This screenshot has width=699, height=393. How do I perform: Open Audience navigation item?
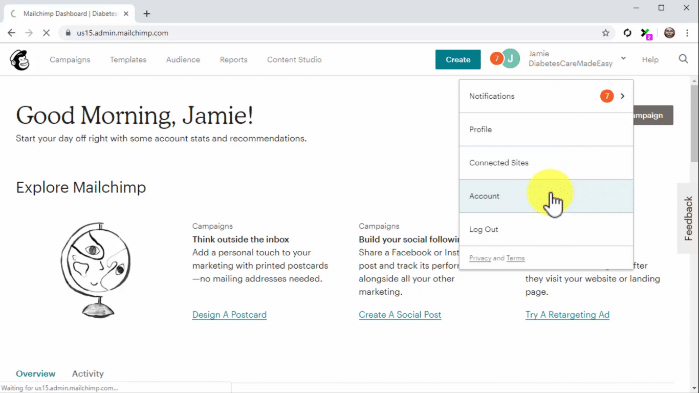183,60
